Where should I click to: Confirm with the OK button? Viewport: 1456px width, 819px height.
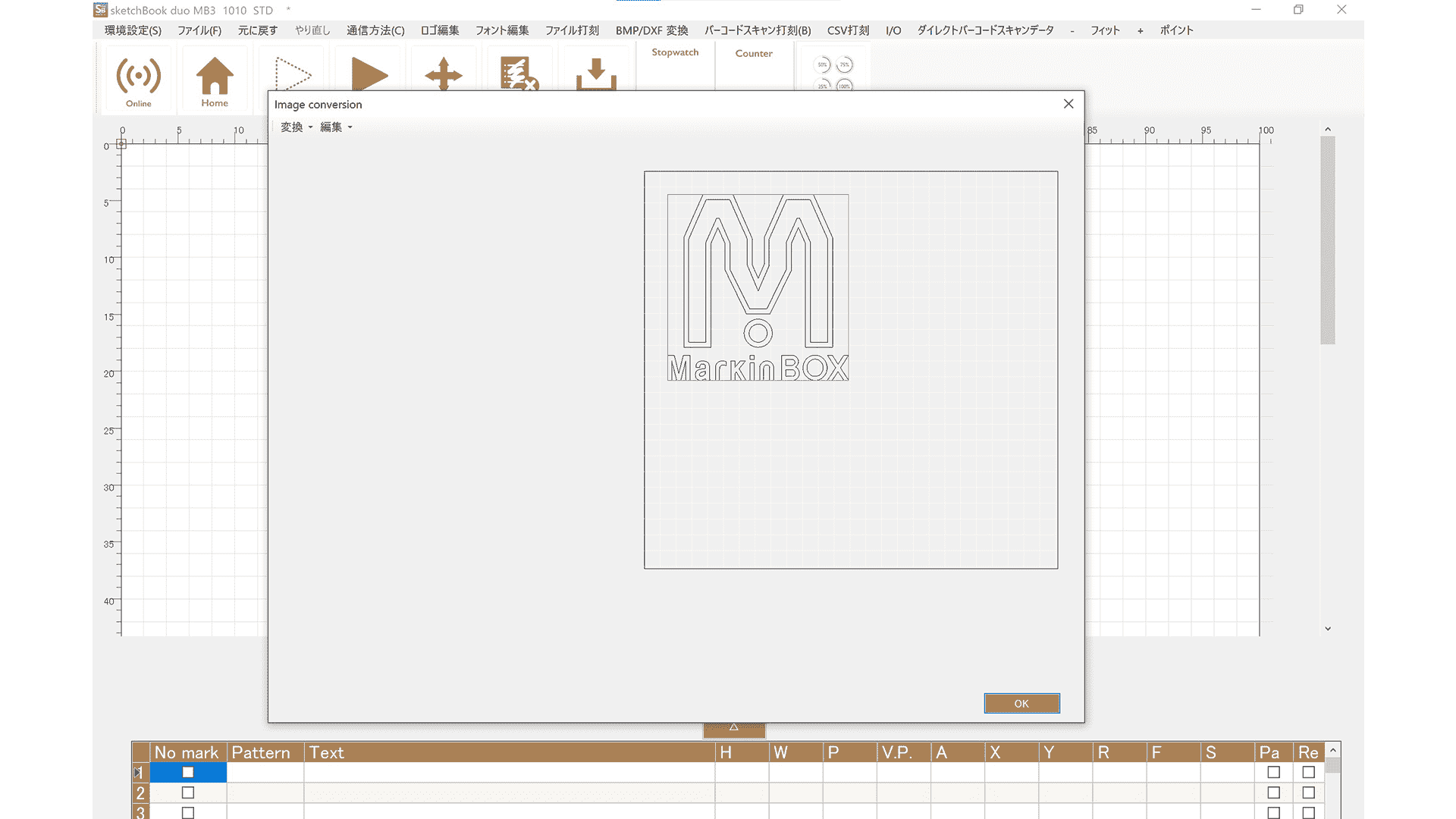[1021, 704]
